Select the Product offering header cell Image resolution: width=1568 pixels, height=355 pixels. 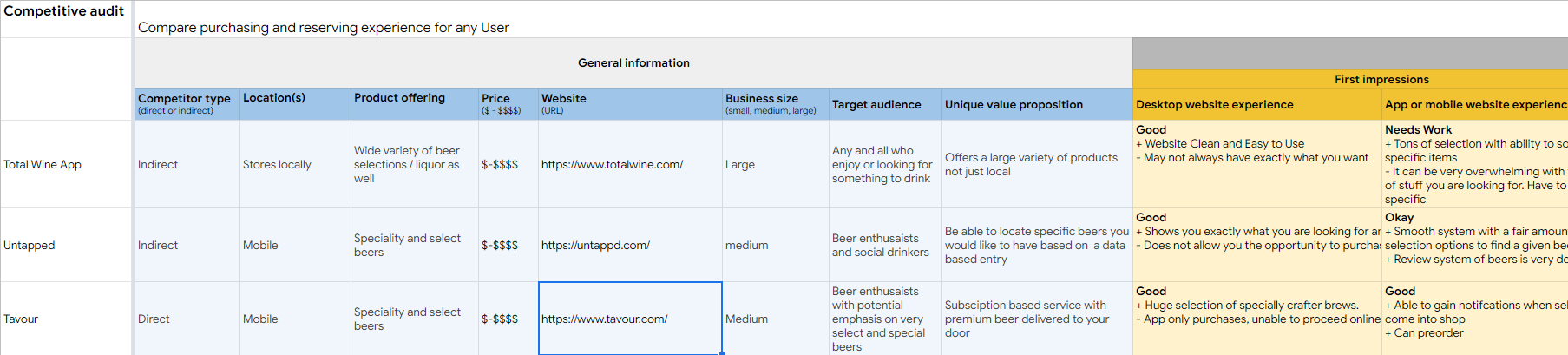tap(399, 98)
